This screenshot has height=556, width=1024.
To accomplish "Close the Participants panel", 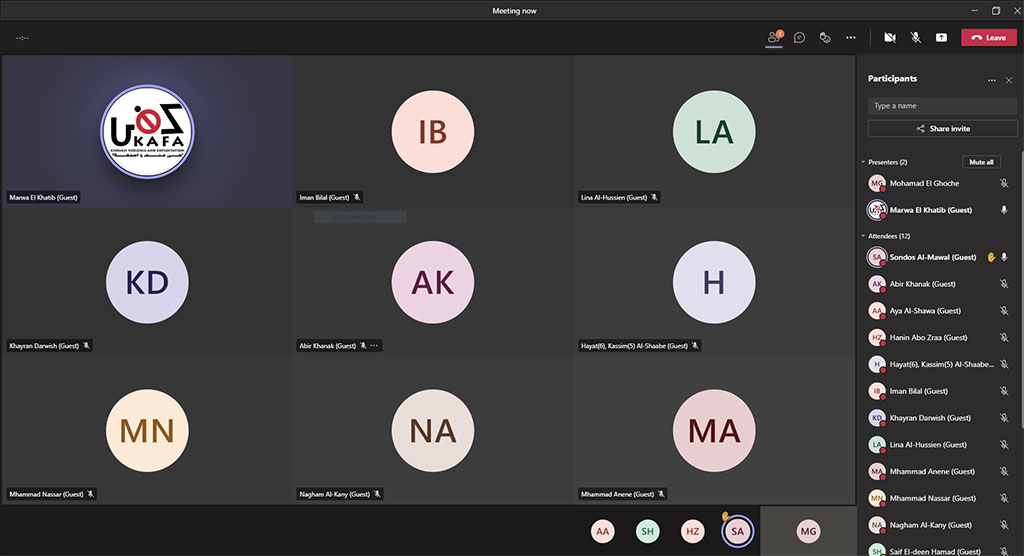I will coord(1008,80).
